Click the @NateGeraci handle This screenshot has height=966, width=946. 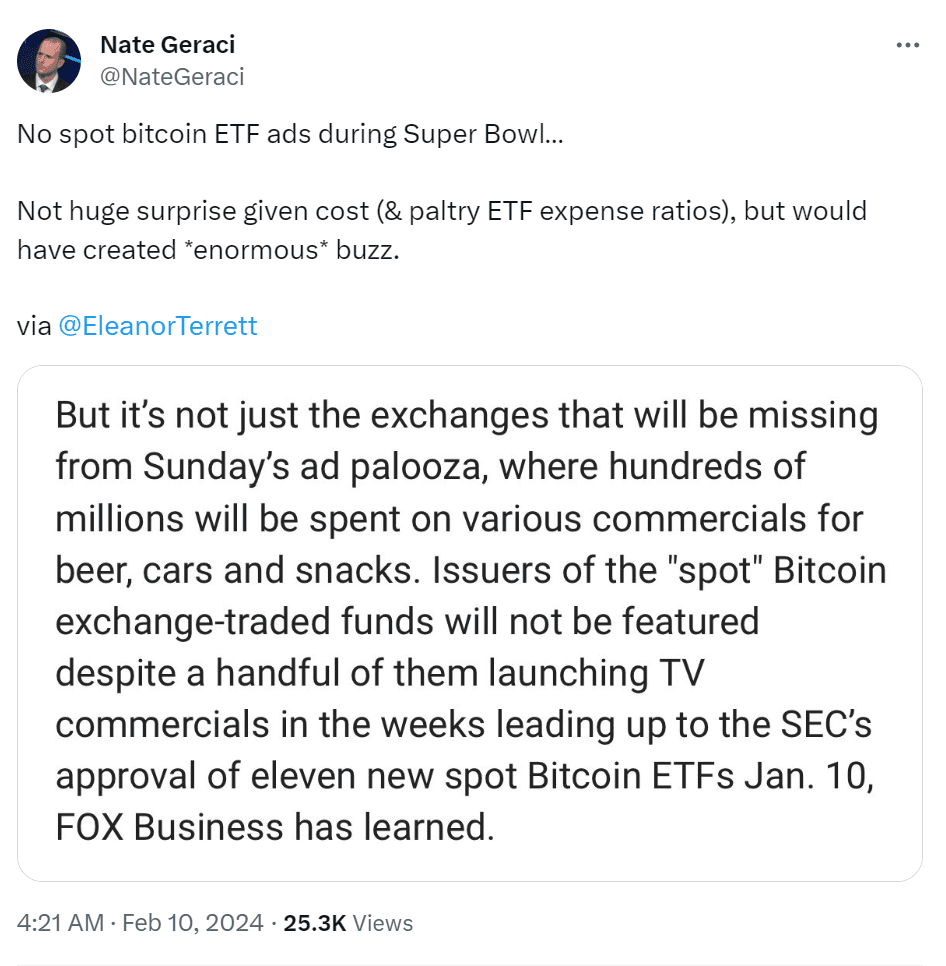tap(172, 77)
